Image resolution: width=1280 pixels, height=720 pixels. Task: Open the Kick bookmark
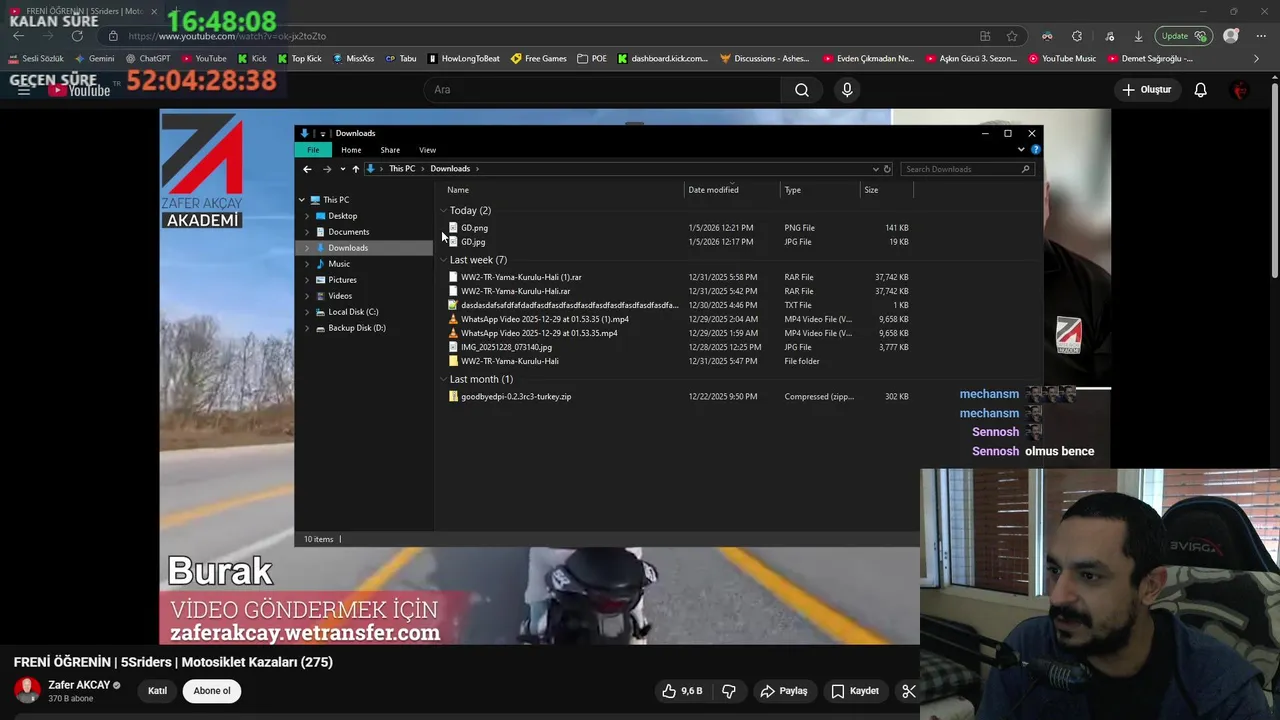coord(252,58)
